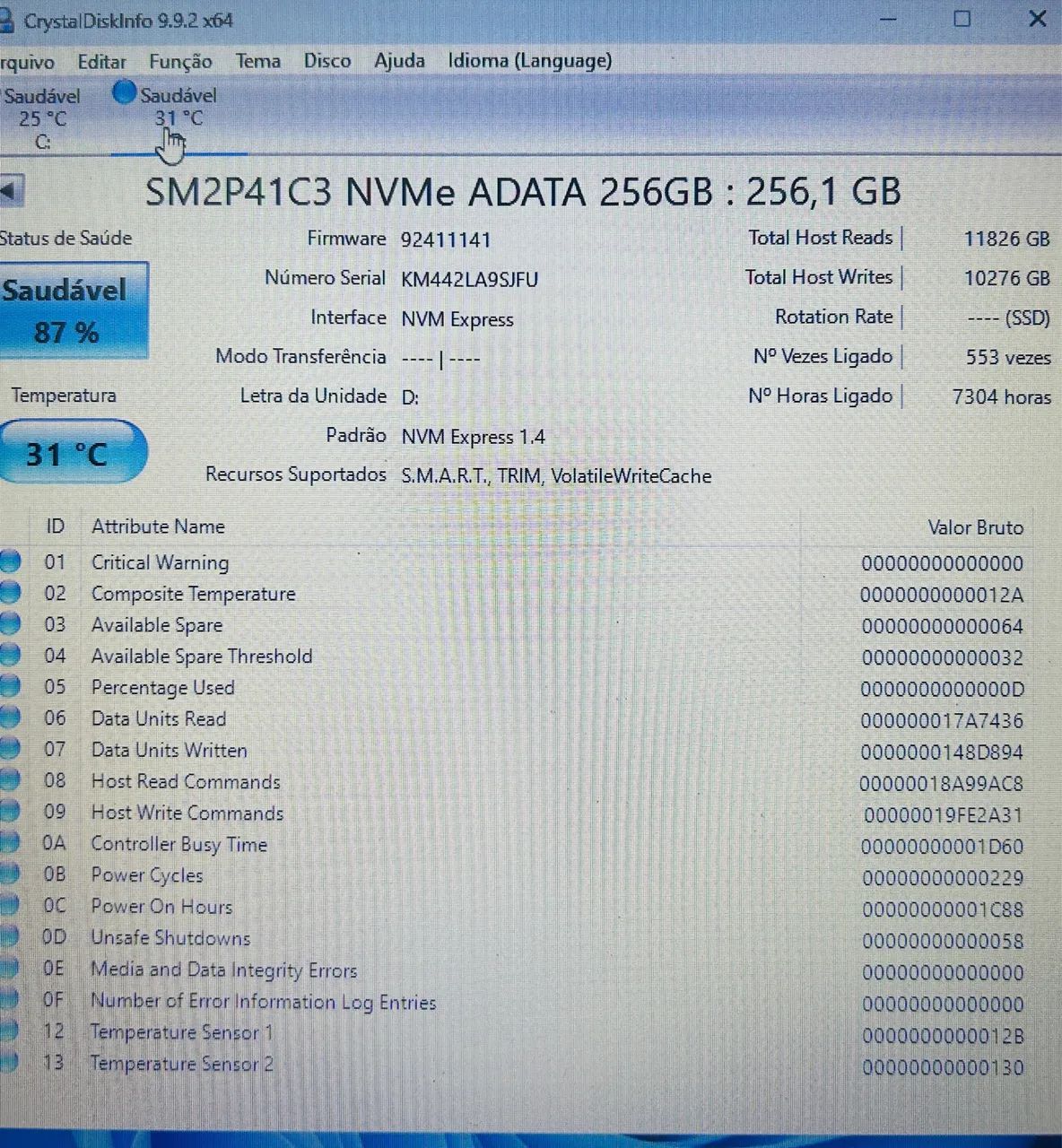Image resolution: width=1062 pixels, height=1148 pixels.
Task: Select the Critical Warning attribute name
Action: 160,562
